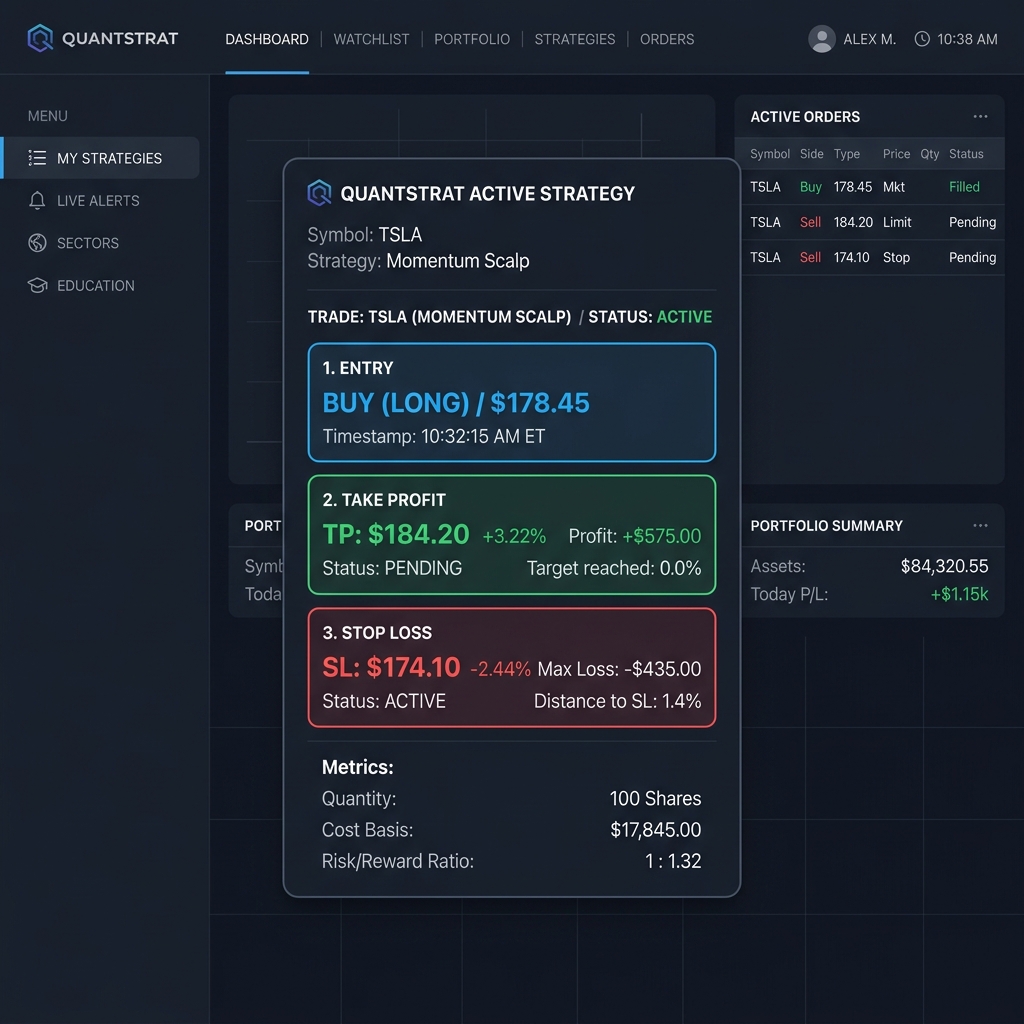1024x1024 pixels.
Task: Select the 2. Take Profit box
Action: click(x=511, y=535)
